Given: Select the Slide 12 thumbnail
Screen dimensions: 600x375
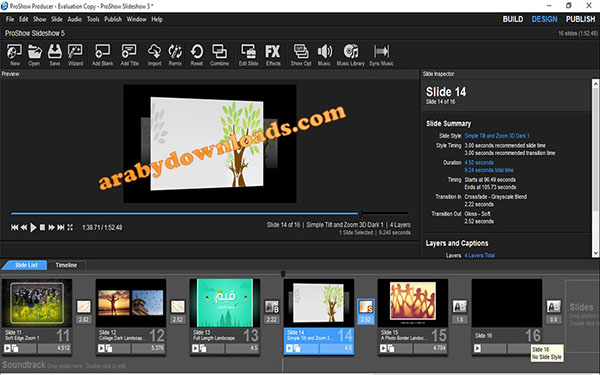Looking at the screenshot, I should [131, 303].
